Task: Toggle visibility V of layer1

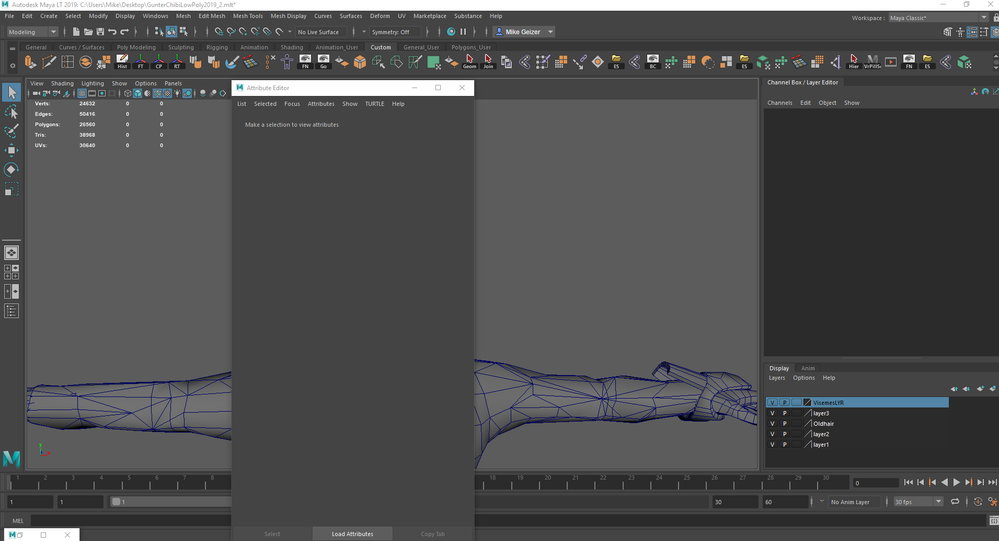Action: point(772,444)
